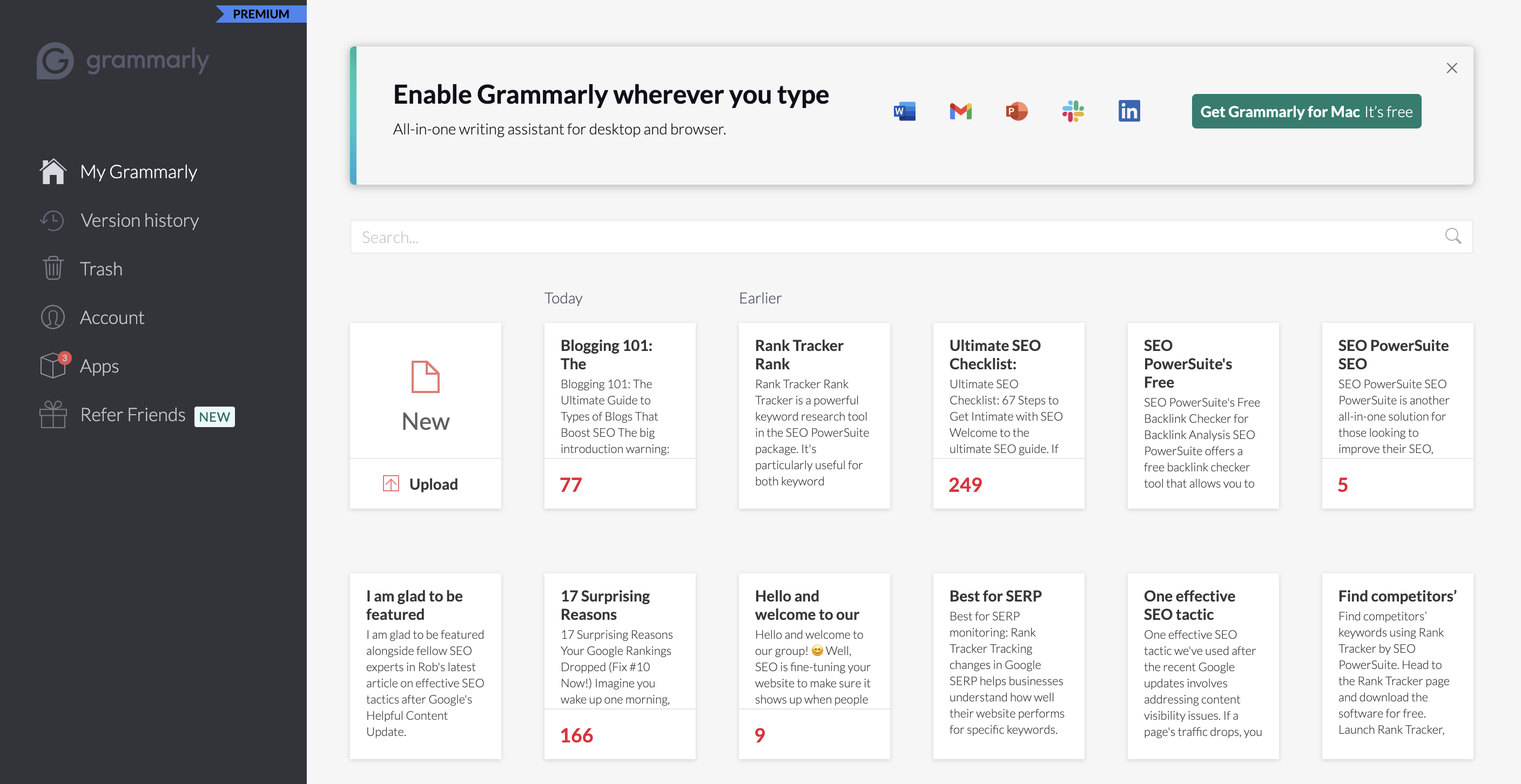Open Hello and welcome to our card
1521x784 pixels.
pos(813,666)
